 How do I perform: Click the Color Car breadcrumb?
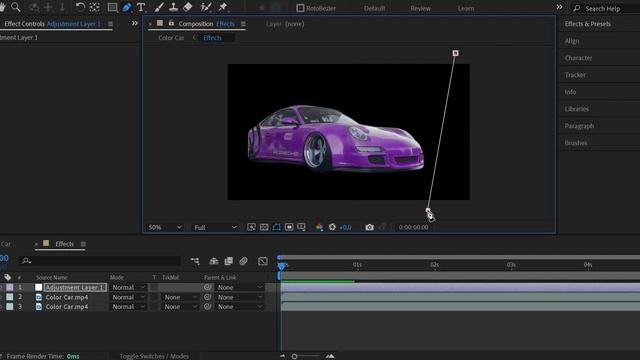coord(171,38)
